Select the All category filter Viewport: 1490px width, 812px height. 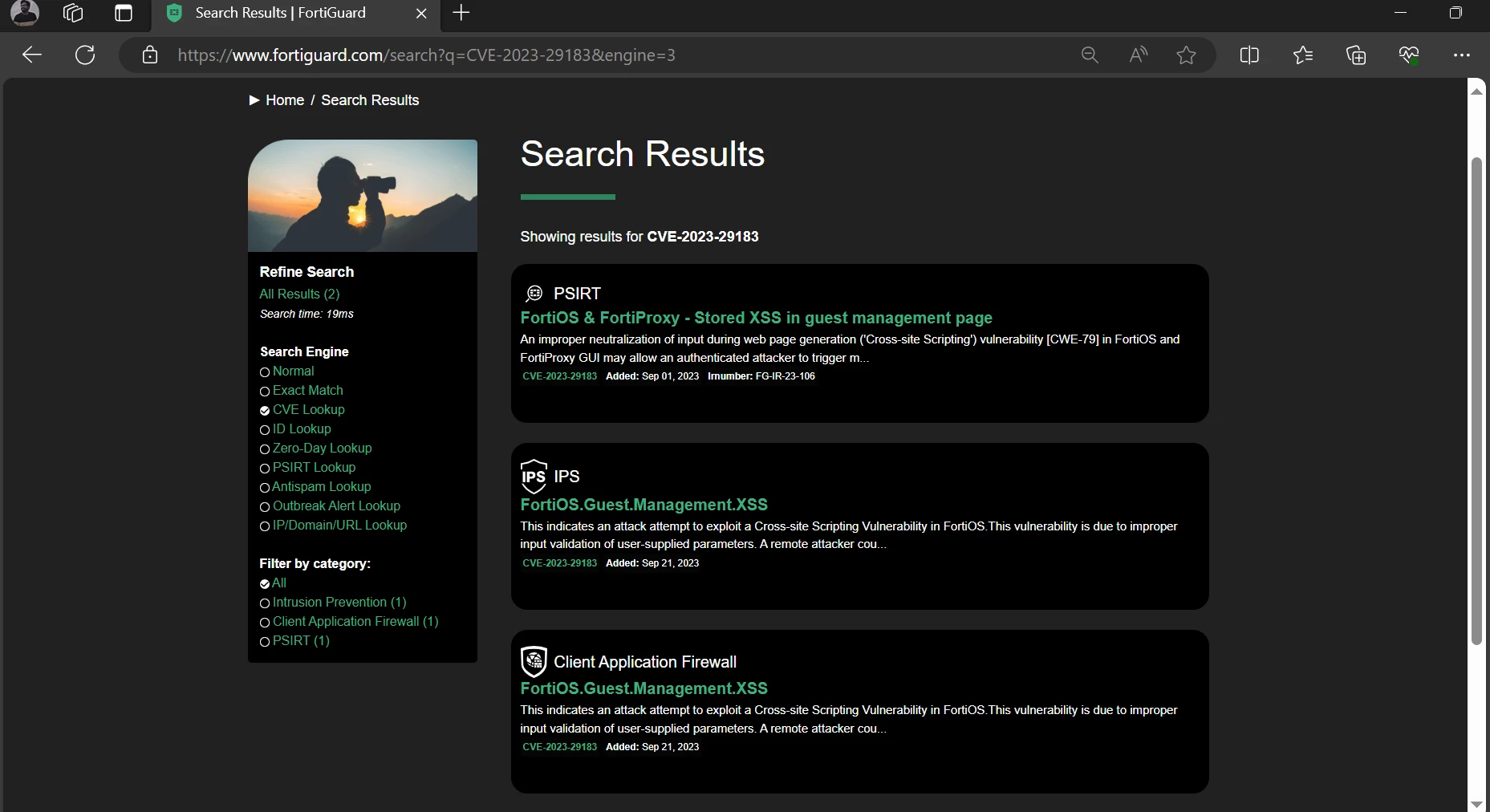pos(273,583)
